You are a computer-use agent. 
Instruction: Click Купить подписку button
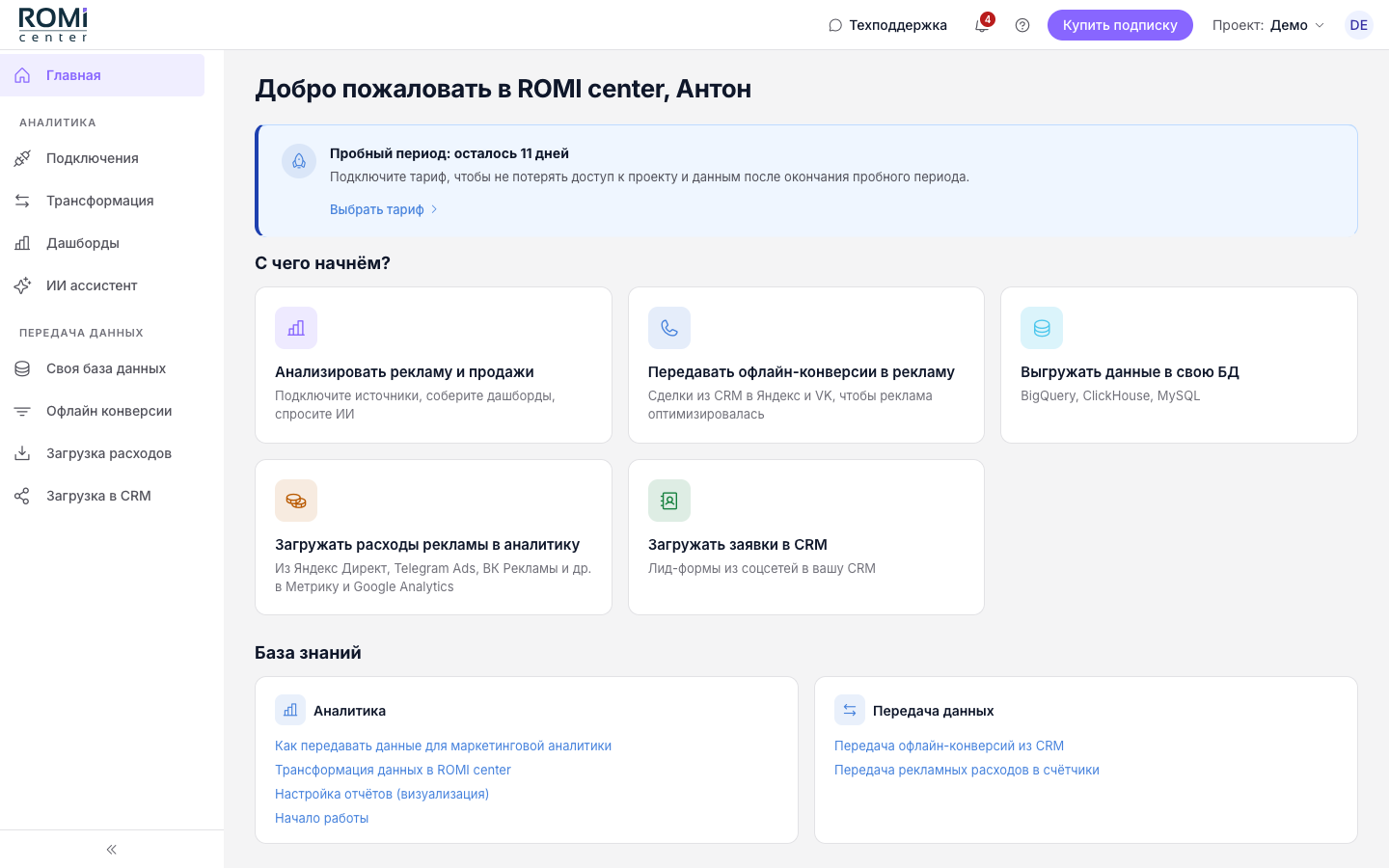1120,25
